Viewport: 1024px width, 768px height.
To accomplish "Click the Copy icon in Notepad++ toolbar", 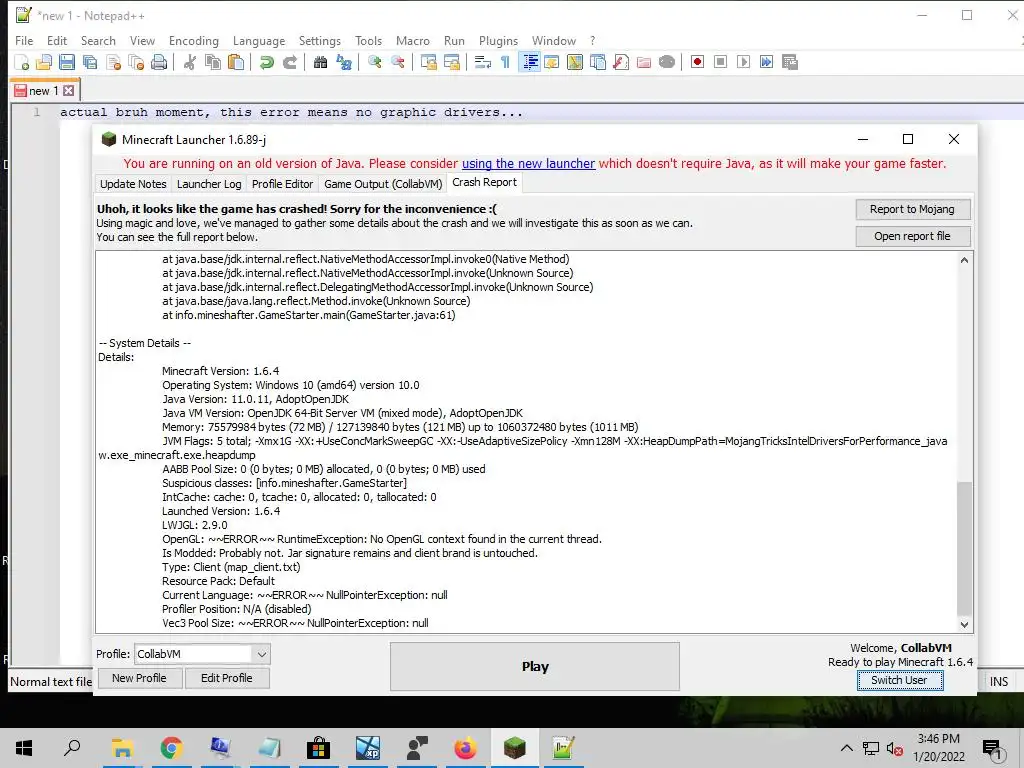I will tap(213, 62).
